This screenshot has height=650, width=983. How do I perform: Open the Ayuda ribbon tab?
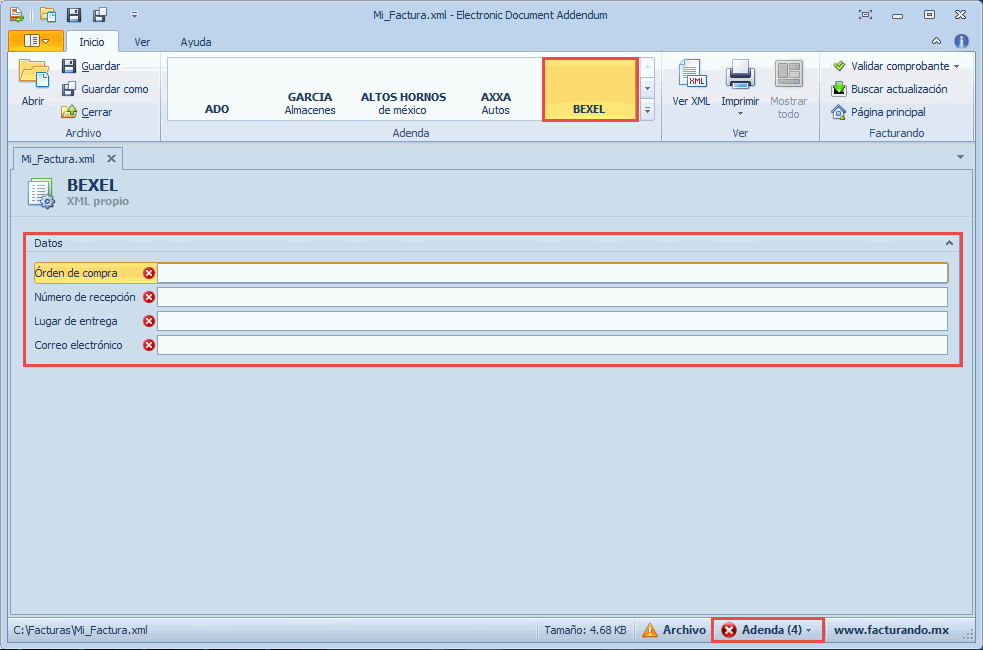[x=196, y=42]
